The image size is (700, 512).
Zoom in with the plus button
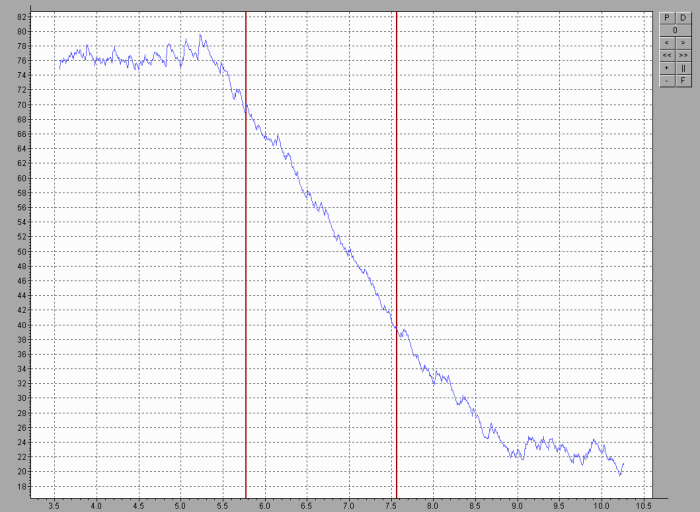coord(667,68)
